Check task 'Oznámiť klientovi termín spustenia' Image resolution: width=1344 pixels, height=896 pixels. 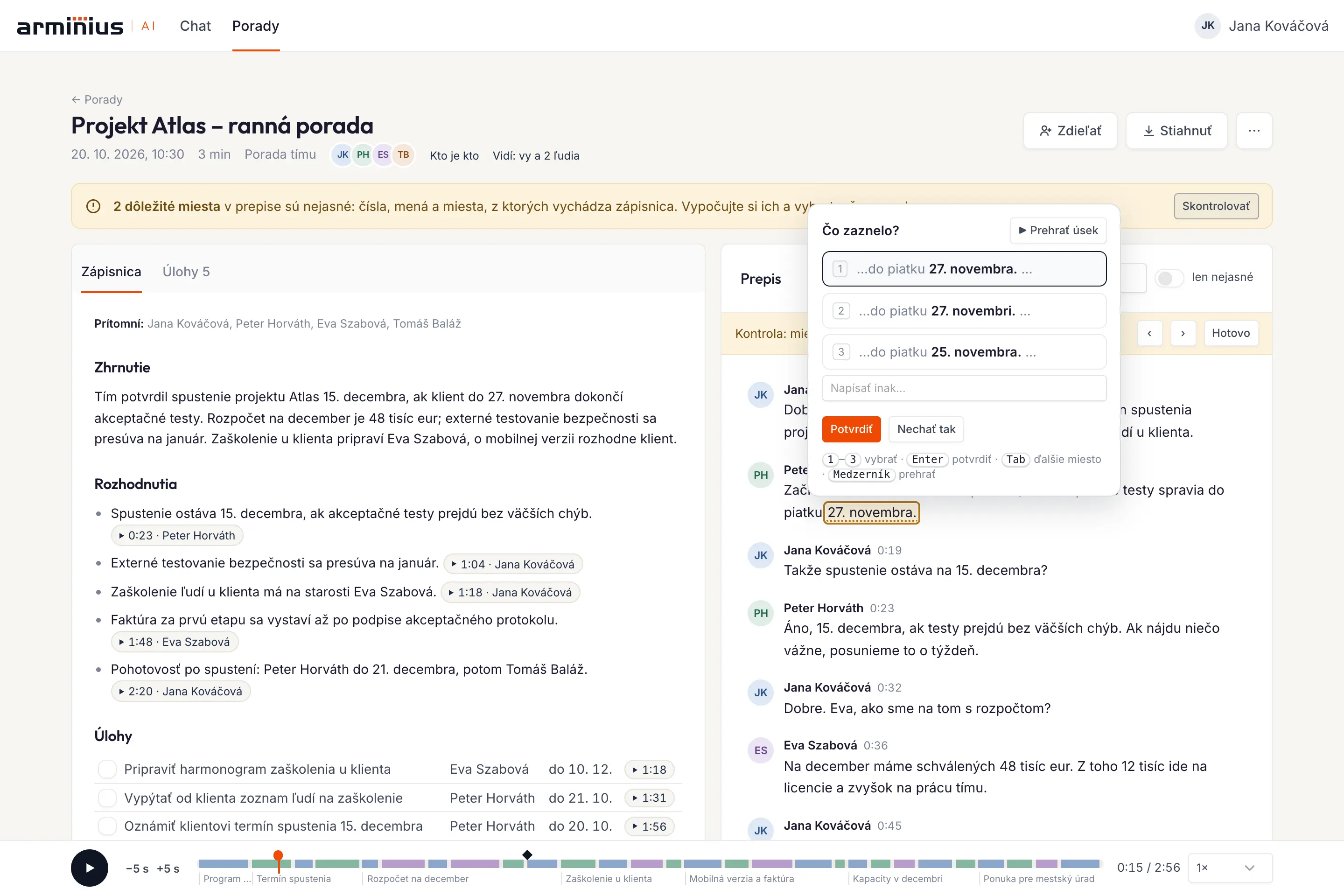(x=107, y=826)
